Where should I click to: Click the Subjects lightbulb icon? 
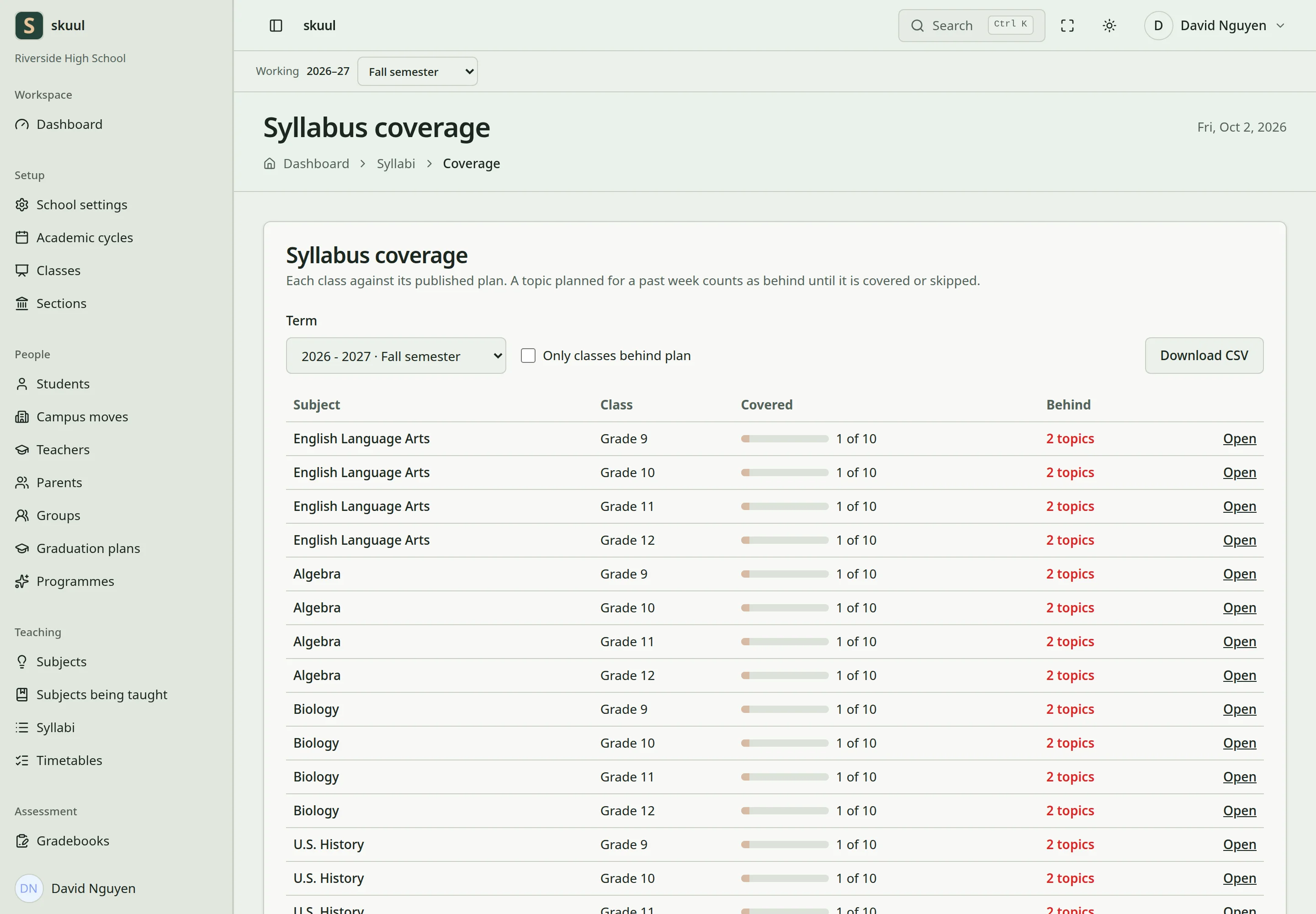tap(22, 661)
